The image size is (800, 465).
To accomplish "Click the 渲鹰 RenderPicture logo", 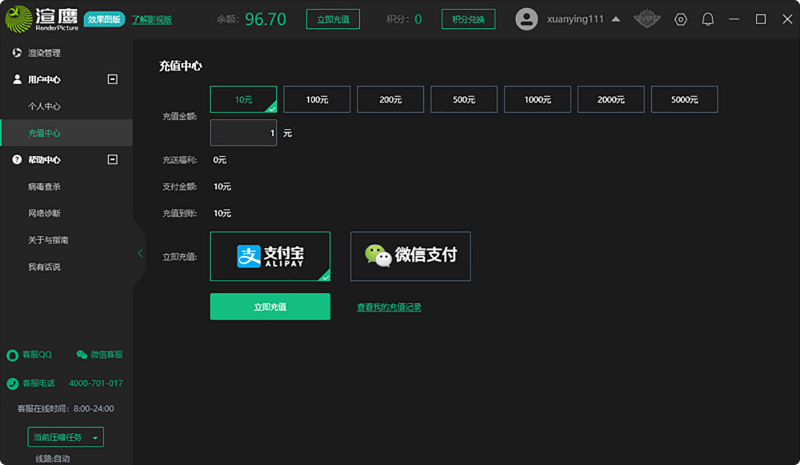I will [x=42, y=19].
